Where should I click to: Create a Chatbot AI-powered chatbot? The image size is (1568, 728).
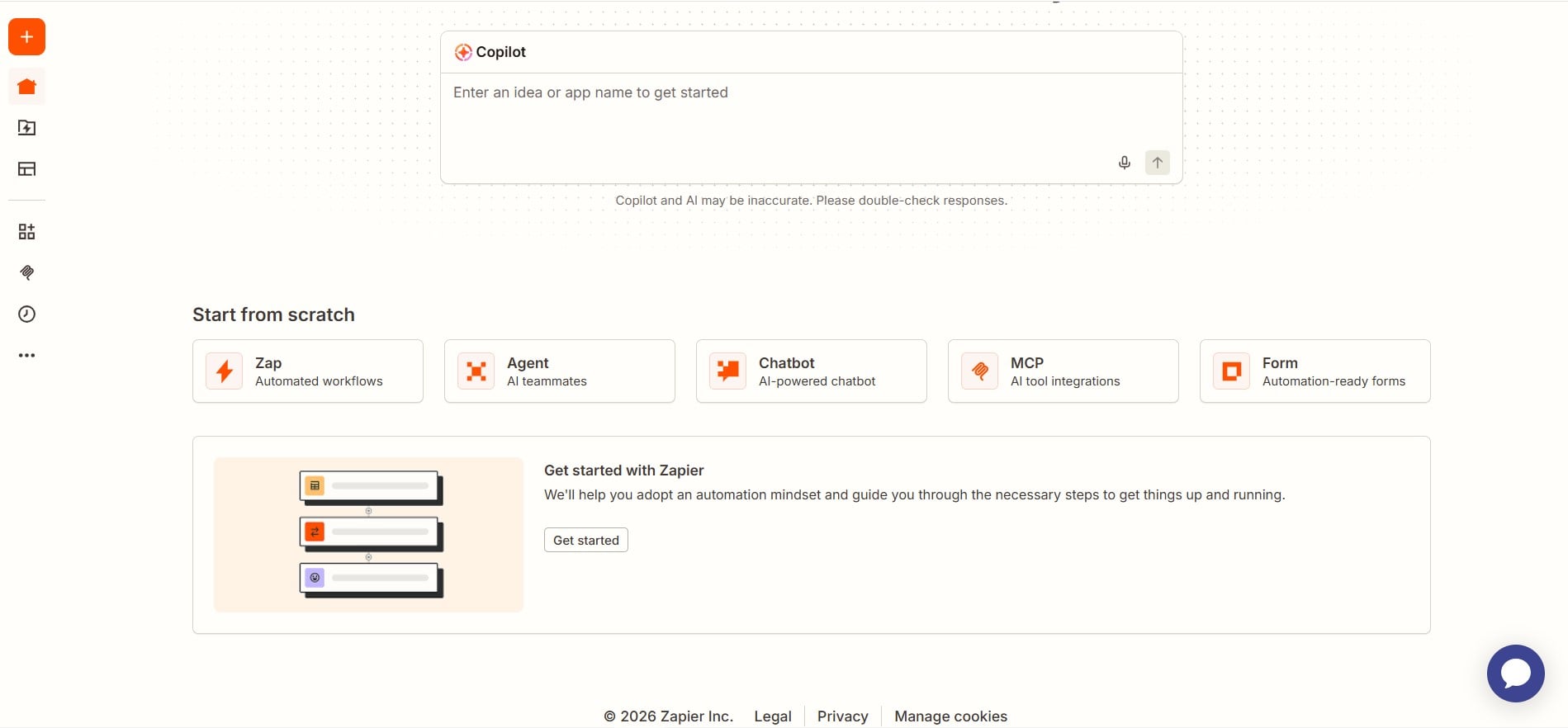click(812, 371)
